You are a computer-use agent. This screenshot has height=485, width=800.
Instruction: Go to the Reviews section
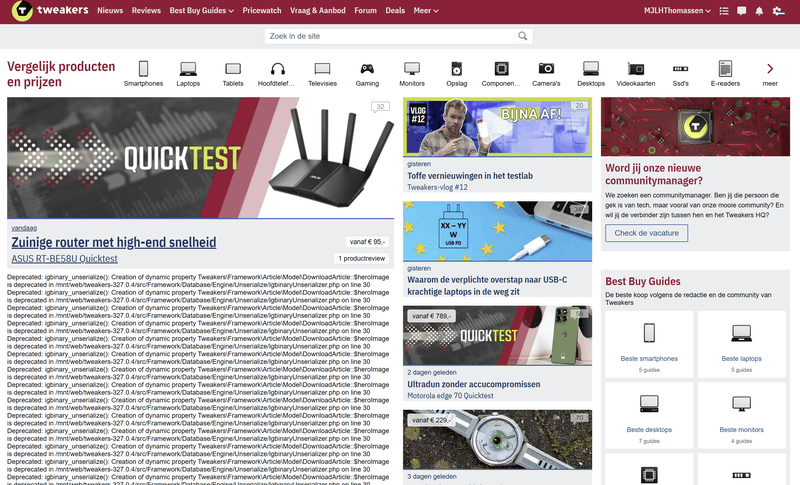[146, 10]
